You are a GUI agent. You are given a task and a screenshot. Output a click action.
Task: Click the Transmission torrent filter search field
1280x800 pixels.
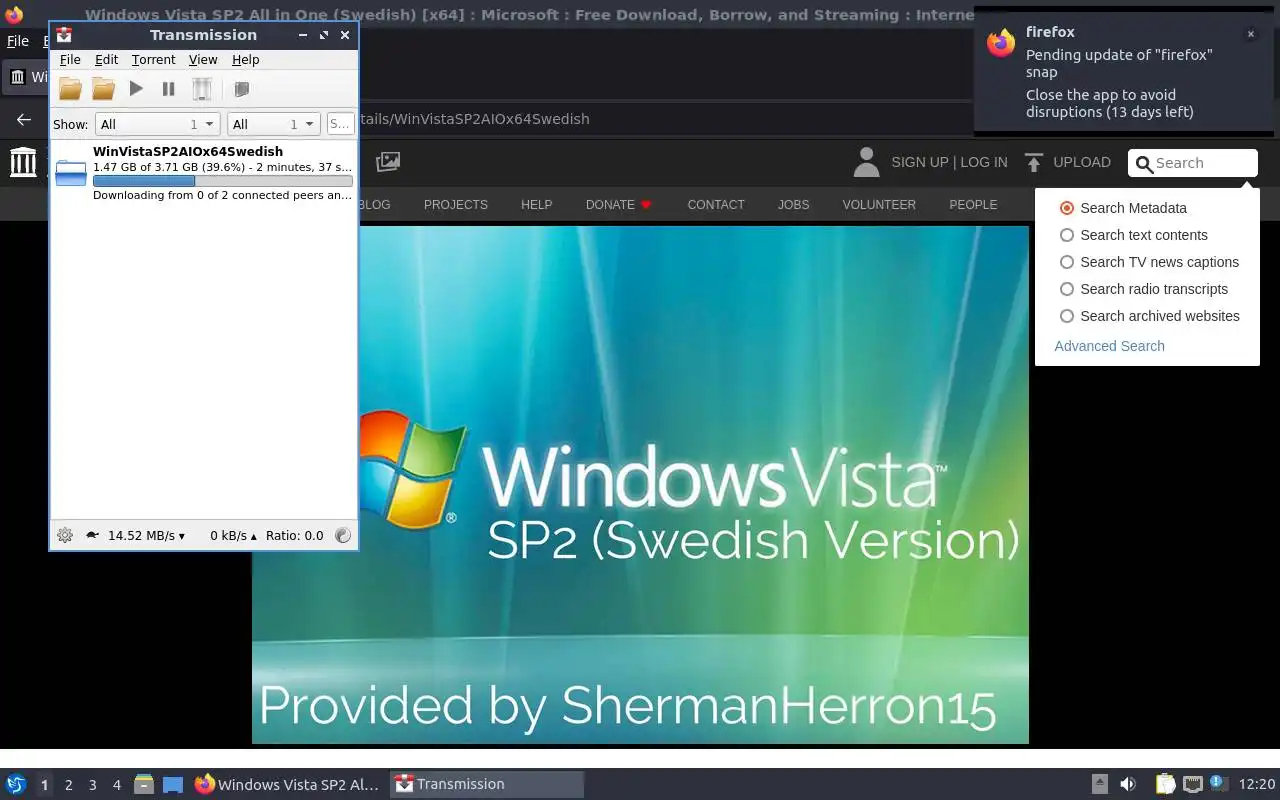click(x=340, y=124)
